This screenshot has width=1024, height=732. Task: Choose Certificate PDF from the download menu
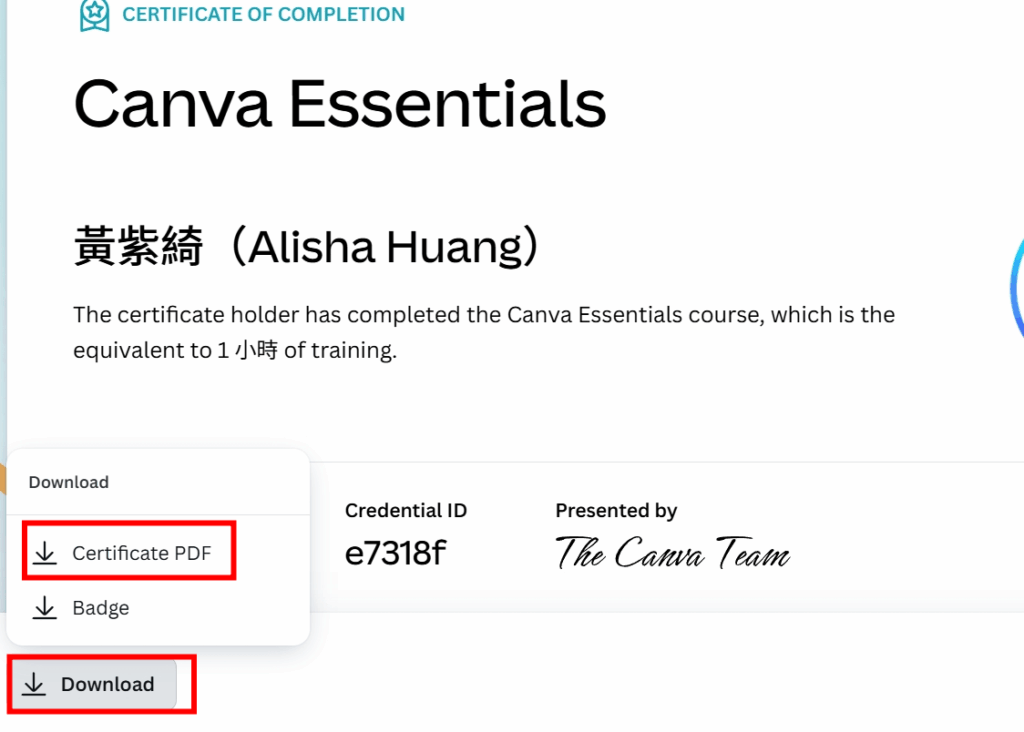(141, 553)
